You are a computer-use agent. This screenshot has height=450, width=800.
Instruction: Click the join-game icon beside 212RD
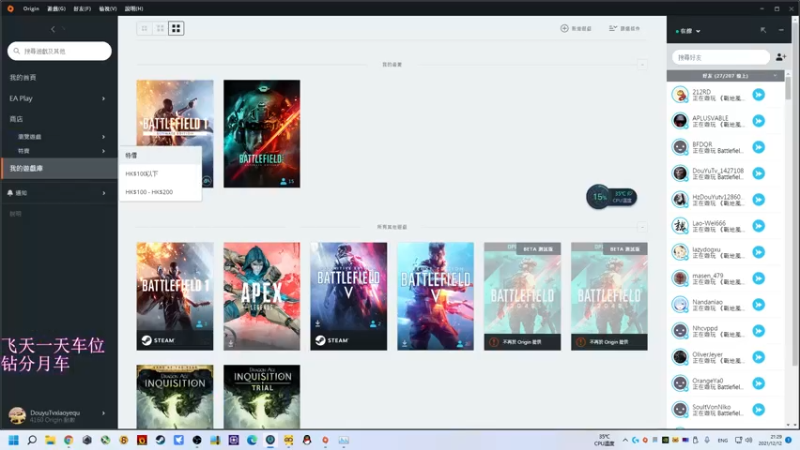pos(759,94)
